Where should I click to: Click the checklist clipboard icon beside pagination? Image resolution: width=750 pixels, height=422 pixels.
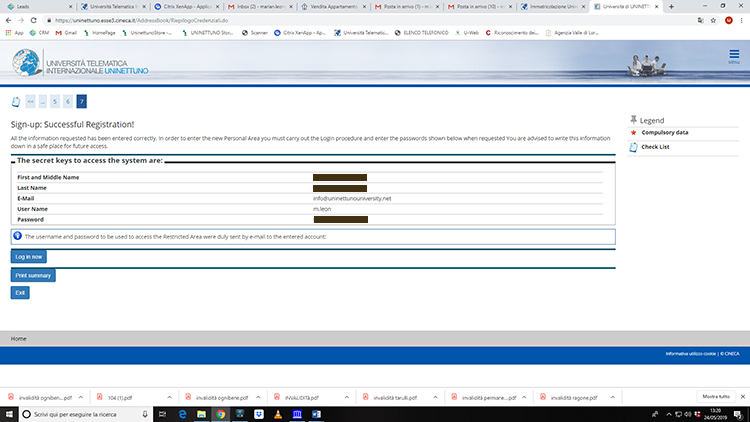point(15,101)
